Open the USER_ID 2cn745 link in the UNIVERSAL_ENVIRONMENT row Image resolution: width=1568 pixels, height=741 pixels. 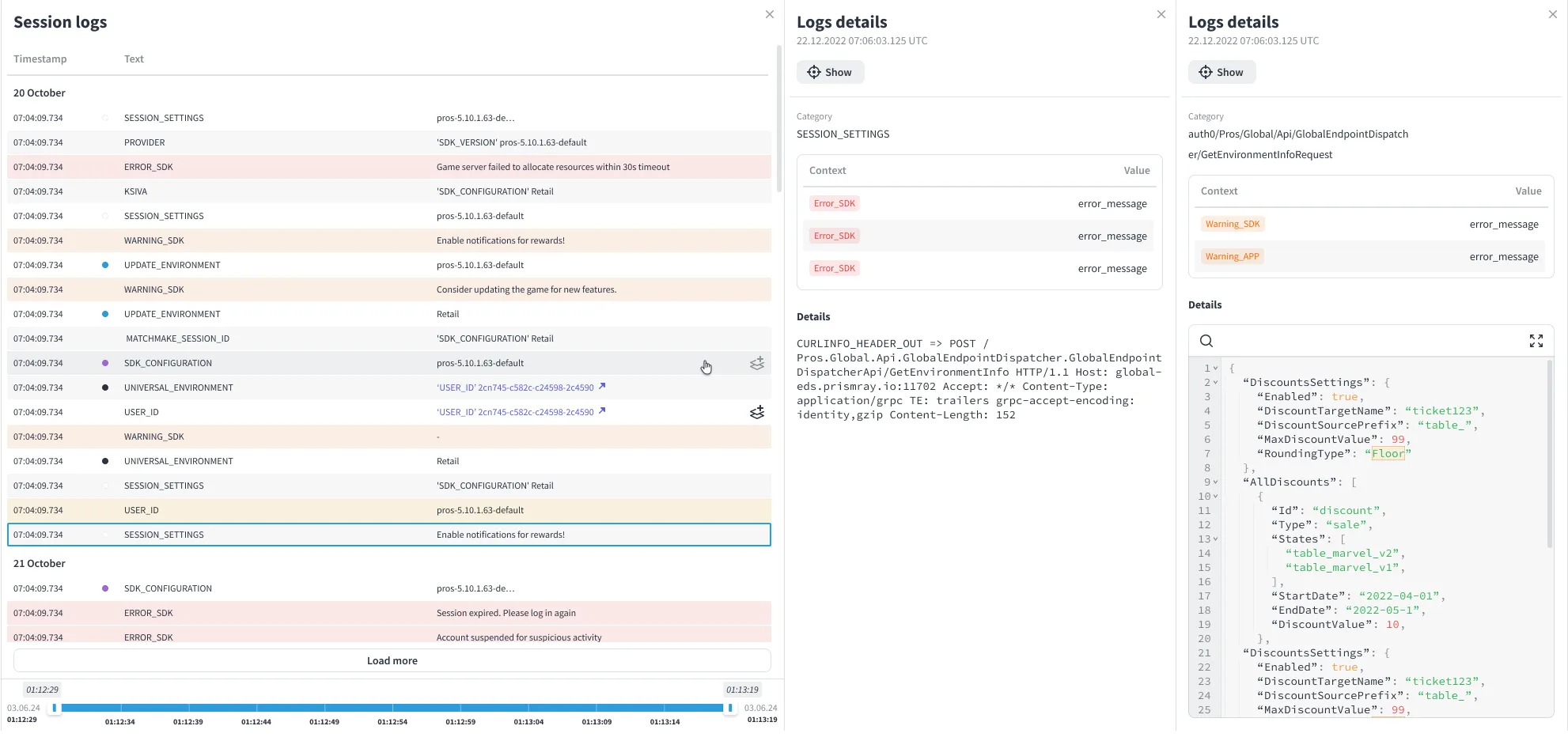(x=515, y=388)
